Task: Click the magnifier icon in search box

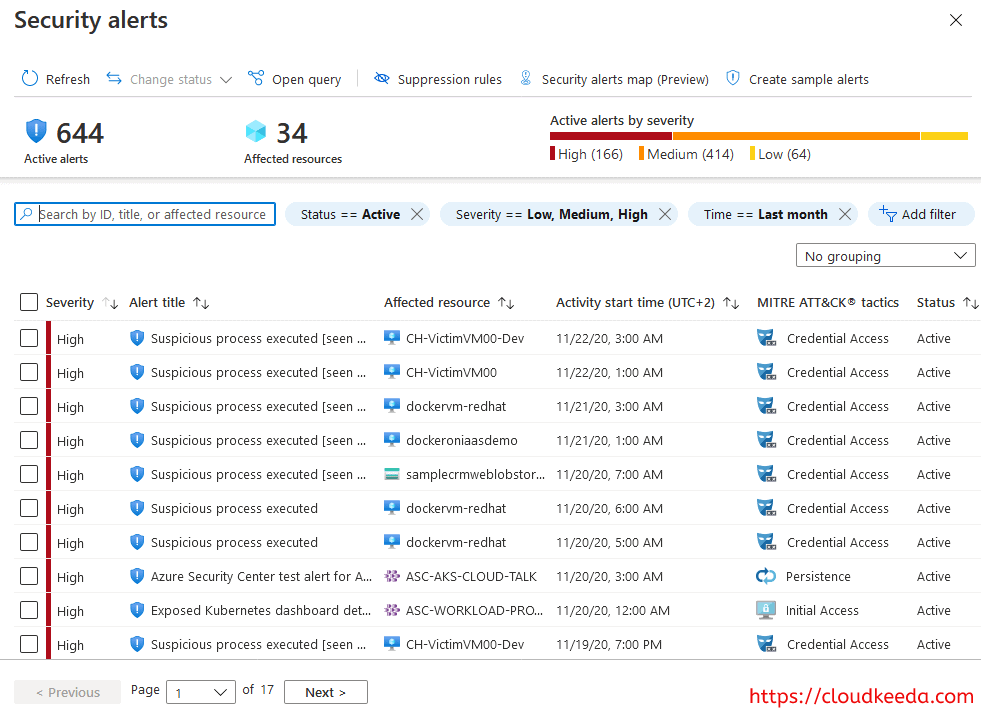Action: [26, 214]
